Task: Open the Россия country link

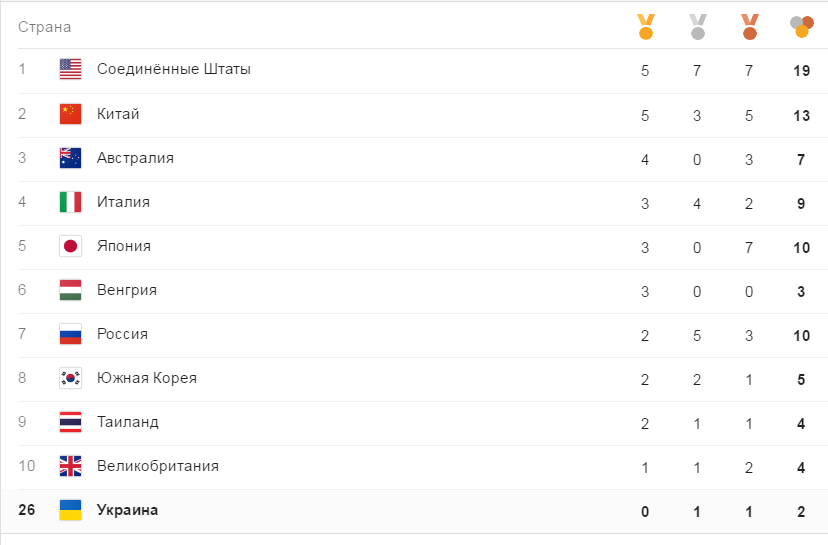Action: point(122,334)
